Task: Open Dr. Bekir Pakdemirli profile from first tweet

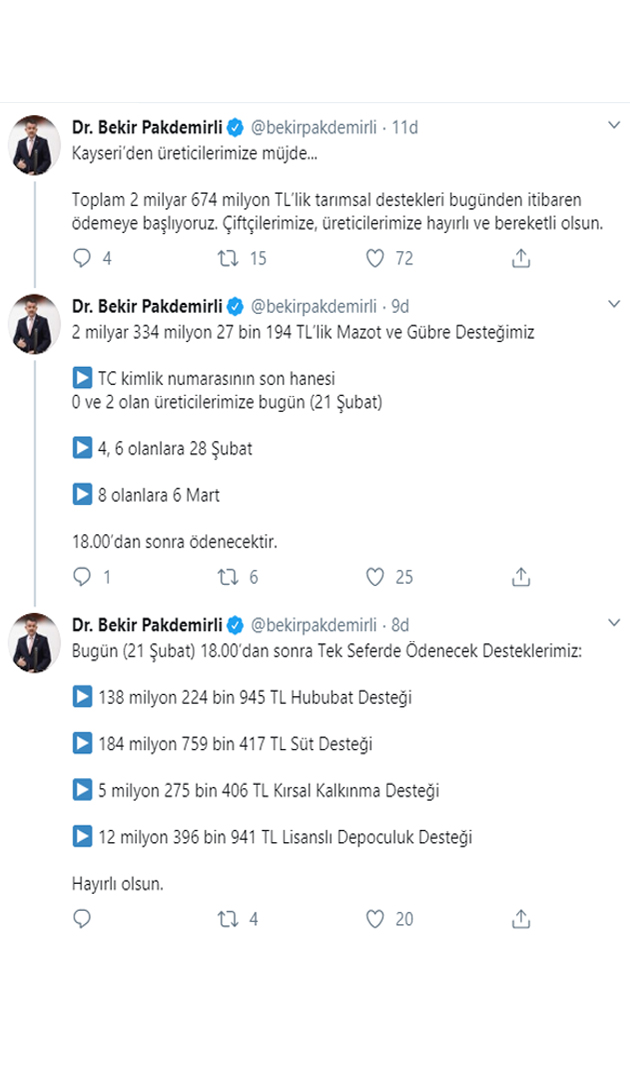Action: [x=147, y=127]
